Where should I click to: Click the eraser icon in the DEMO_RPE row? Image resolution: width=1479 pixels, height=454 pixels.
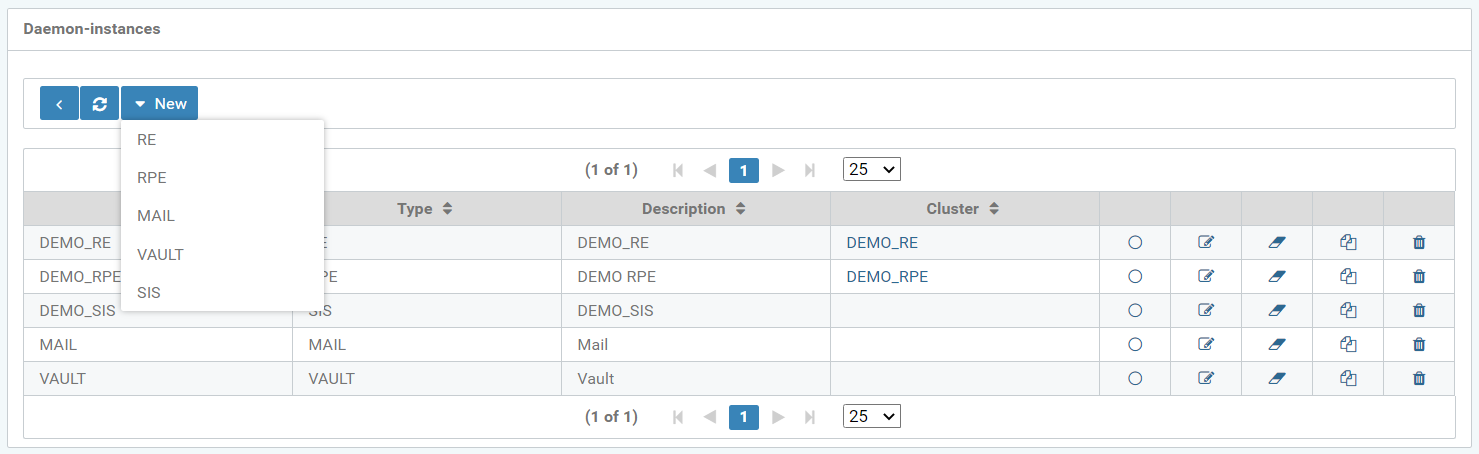[x=1276, y=277]
